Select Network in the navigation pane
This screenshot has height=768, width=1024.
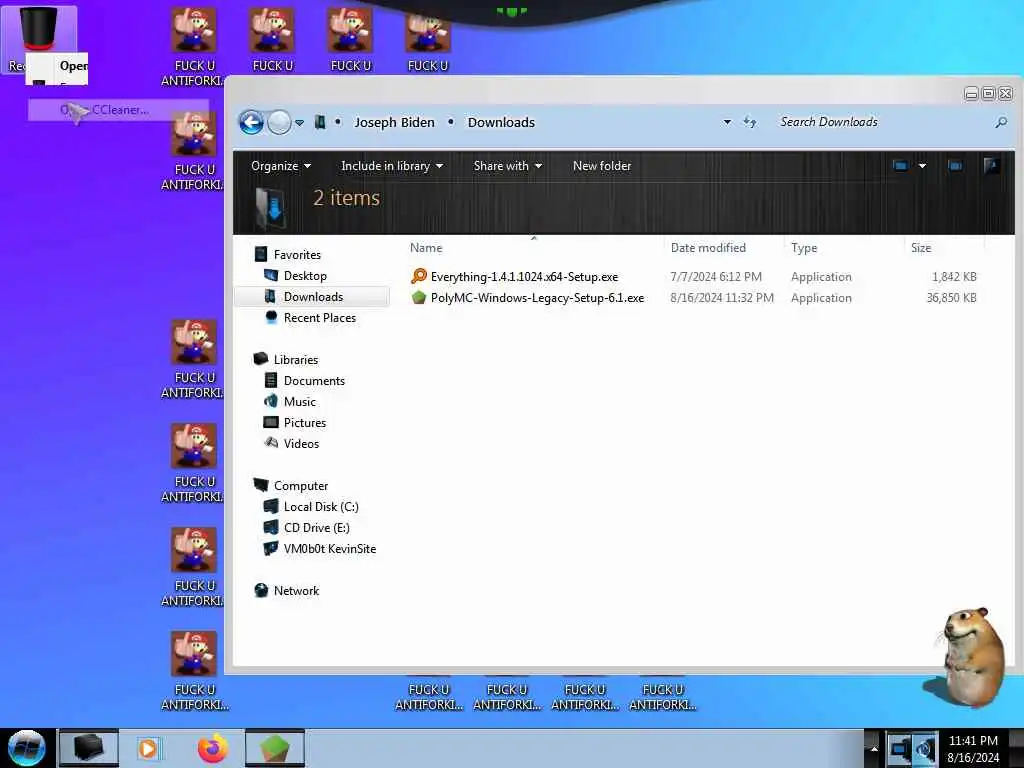(296, 590)
